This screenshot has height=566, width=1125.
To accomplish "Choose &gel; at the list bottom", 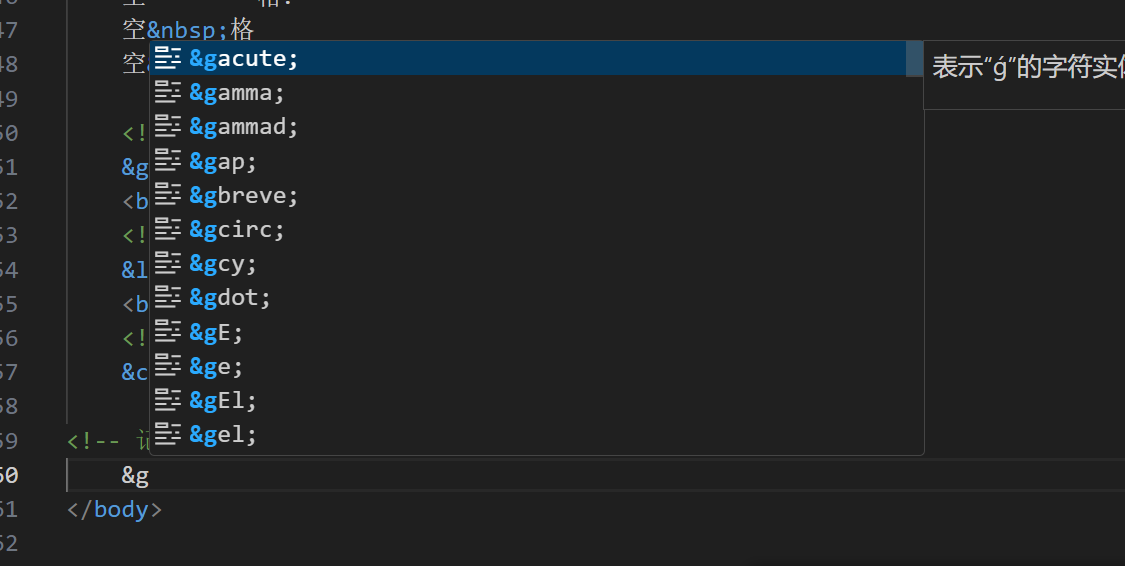I will point(536,434).
